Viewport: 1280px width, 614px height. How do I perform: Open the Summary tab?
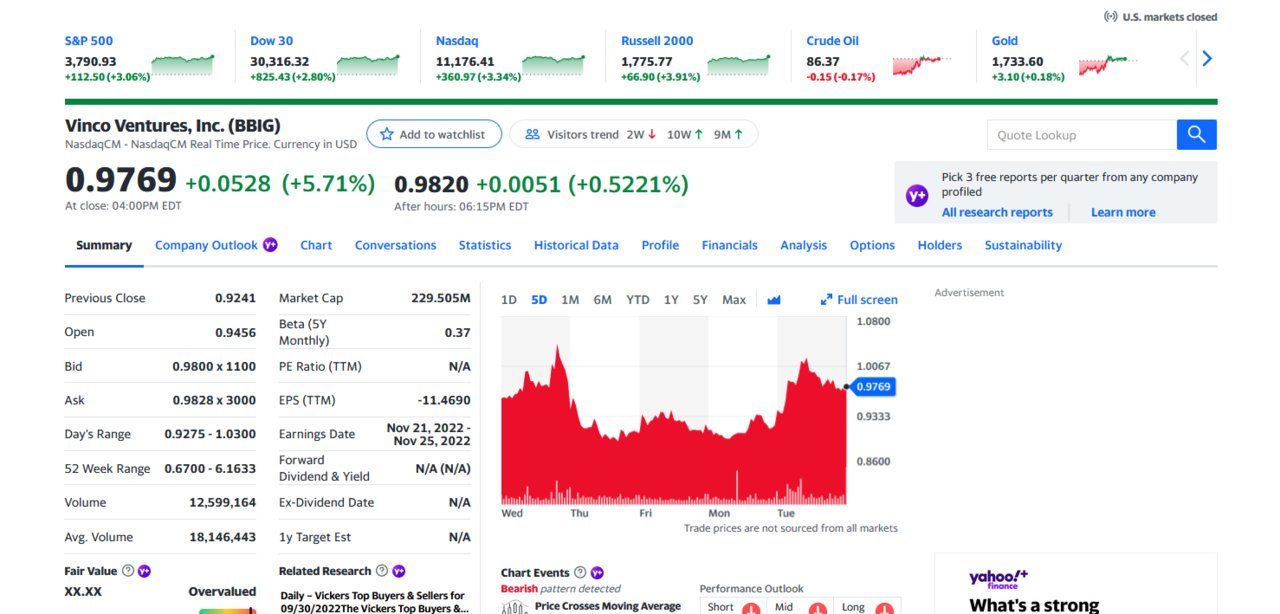pyautogui.click(x=104, y=245)
